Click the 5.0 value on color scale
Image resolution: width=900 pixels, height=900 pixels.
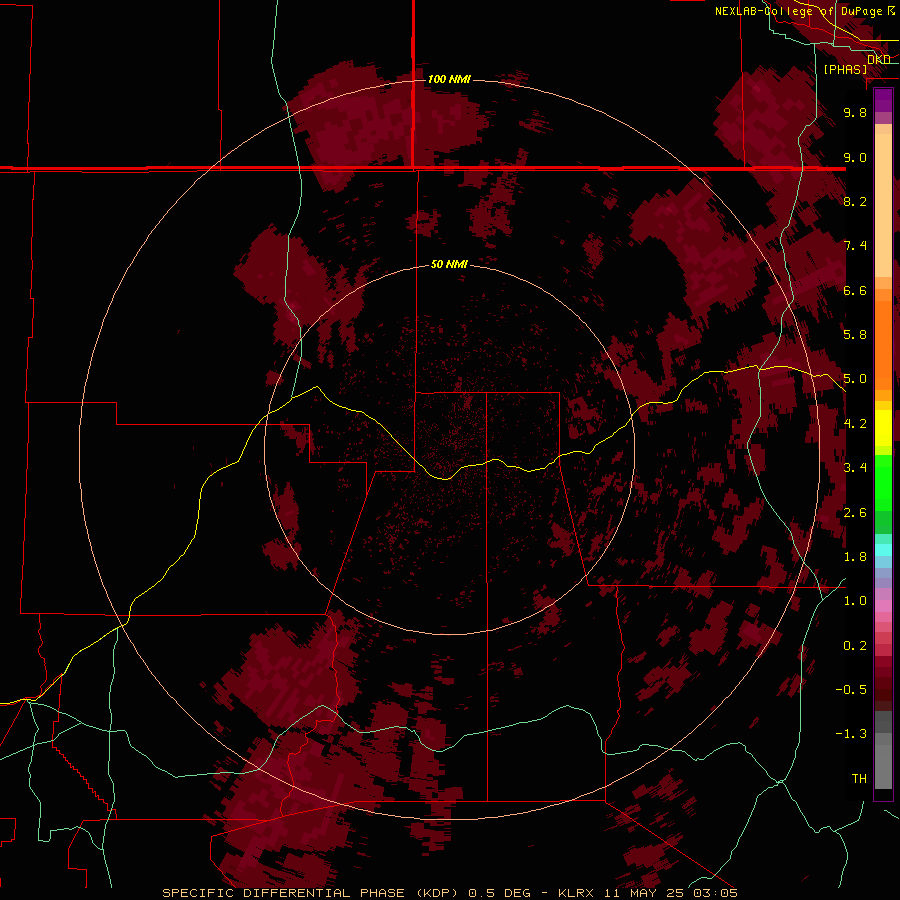[x=855, y=379]
